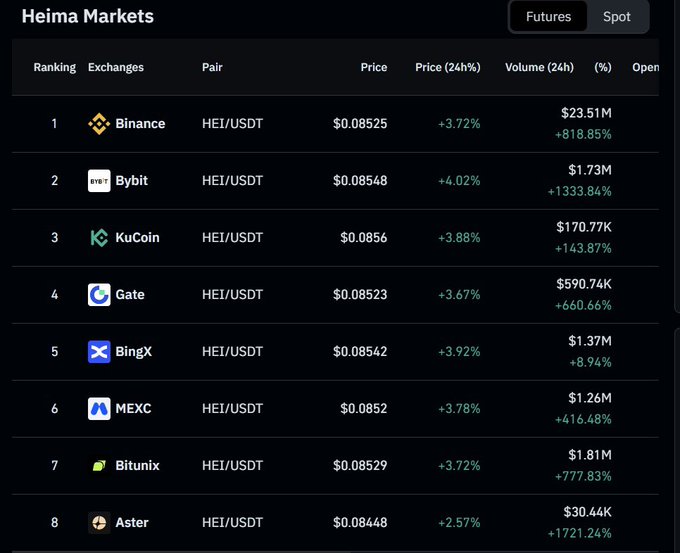Click the $0.08448 Aster price
680x553 pixels.
click(x=360, y=522)
